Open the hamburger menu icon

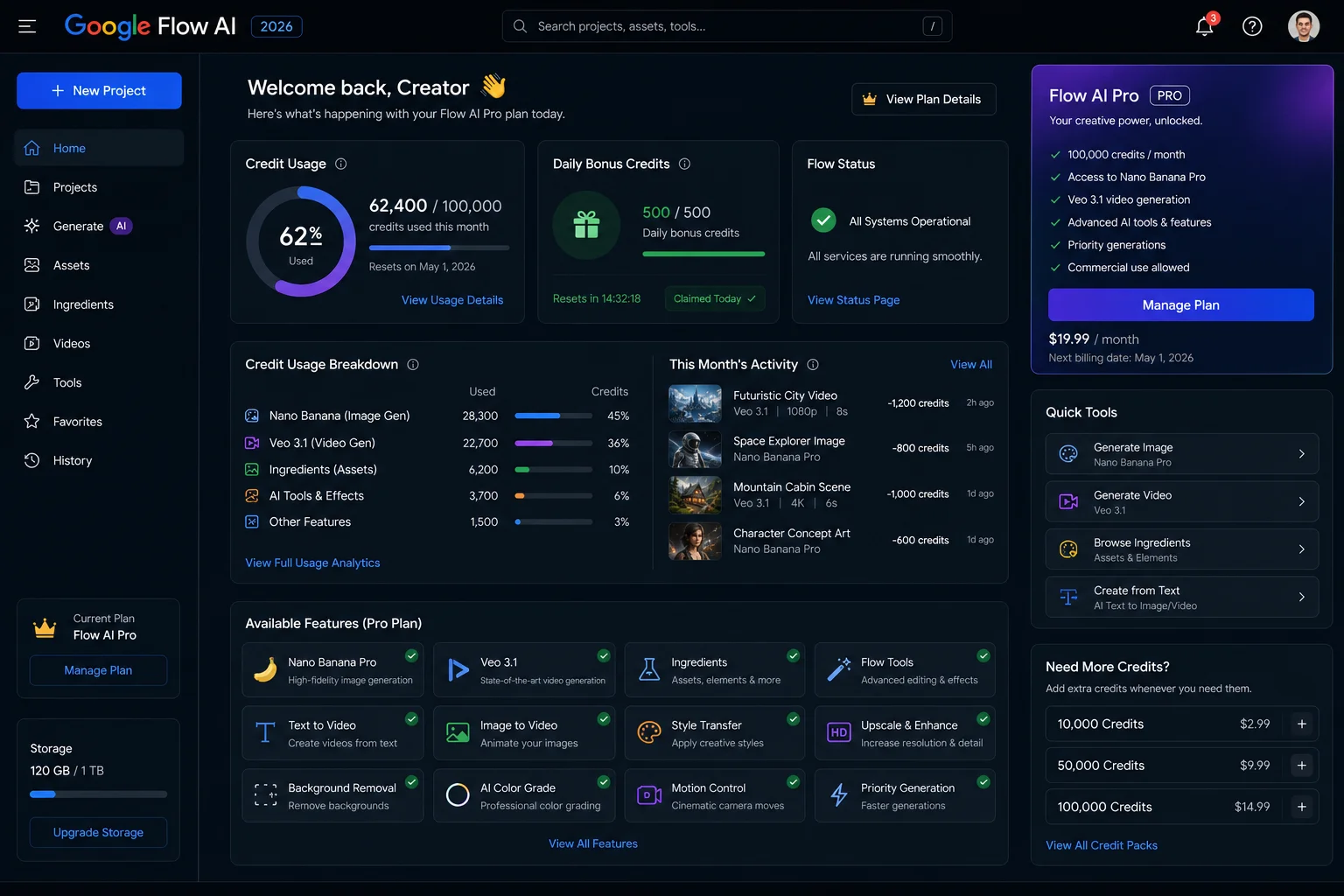(27, 26)
